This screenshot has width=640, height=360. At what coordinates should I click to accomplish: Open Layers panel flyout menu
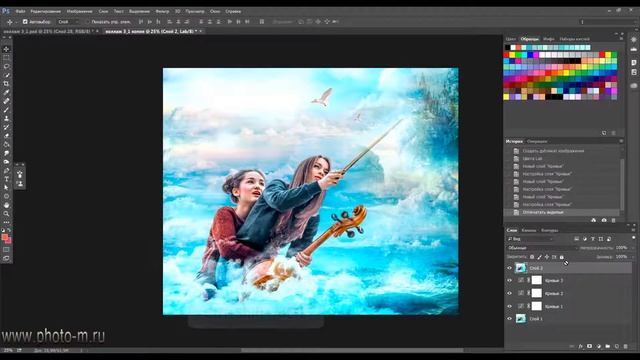click(633, 230)
